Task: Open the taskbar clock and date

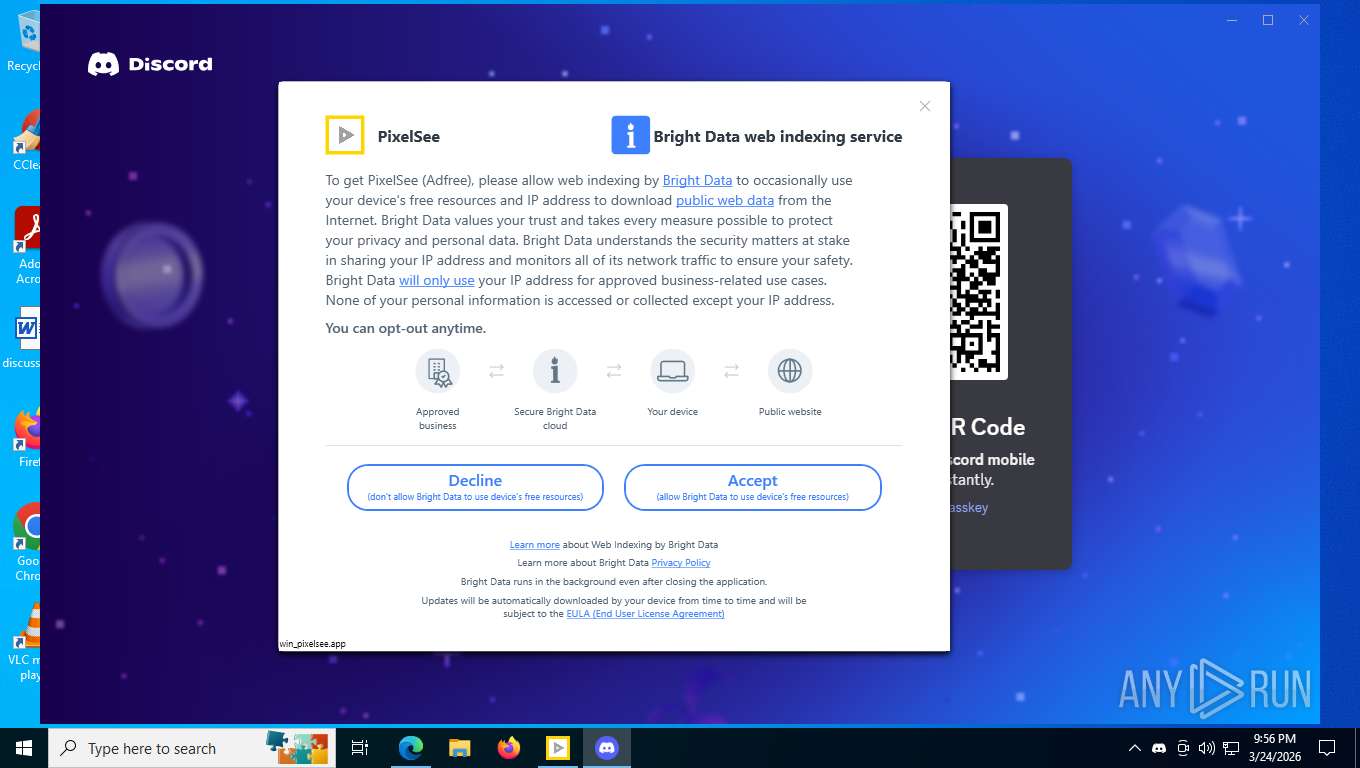Action: click(1275, 748)
